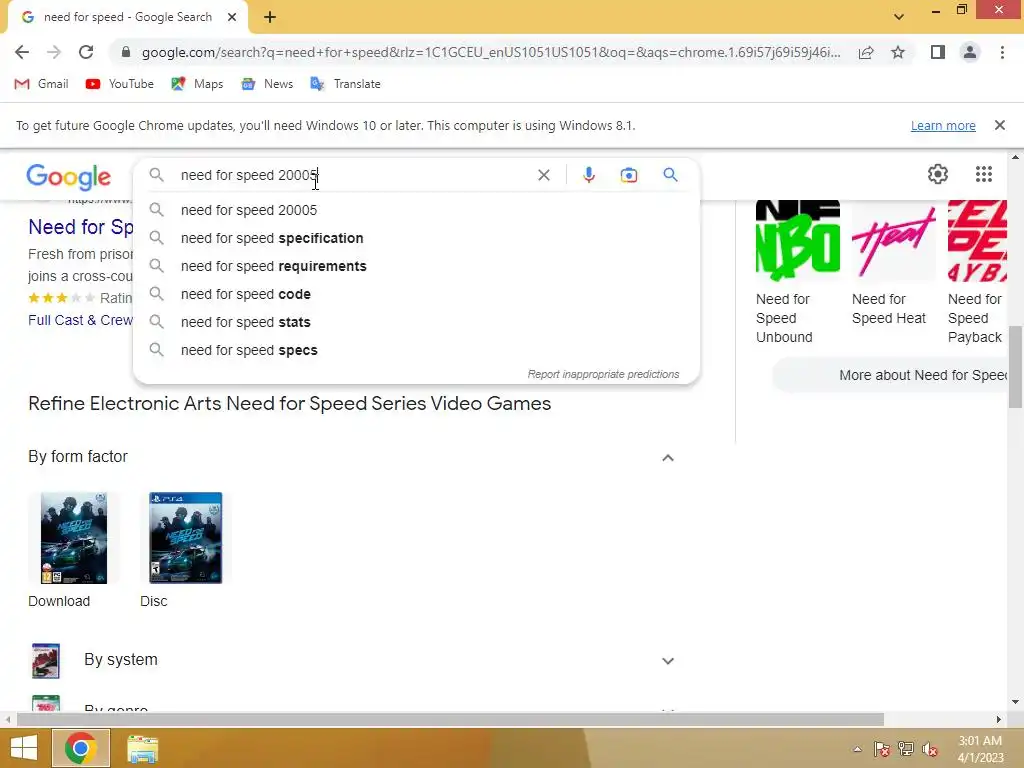Start voice search with the microphone icon

(588, 175)
